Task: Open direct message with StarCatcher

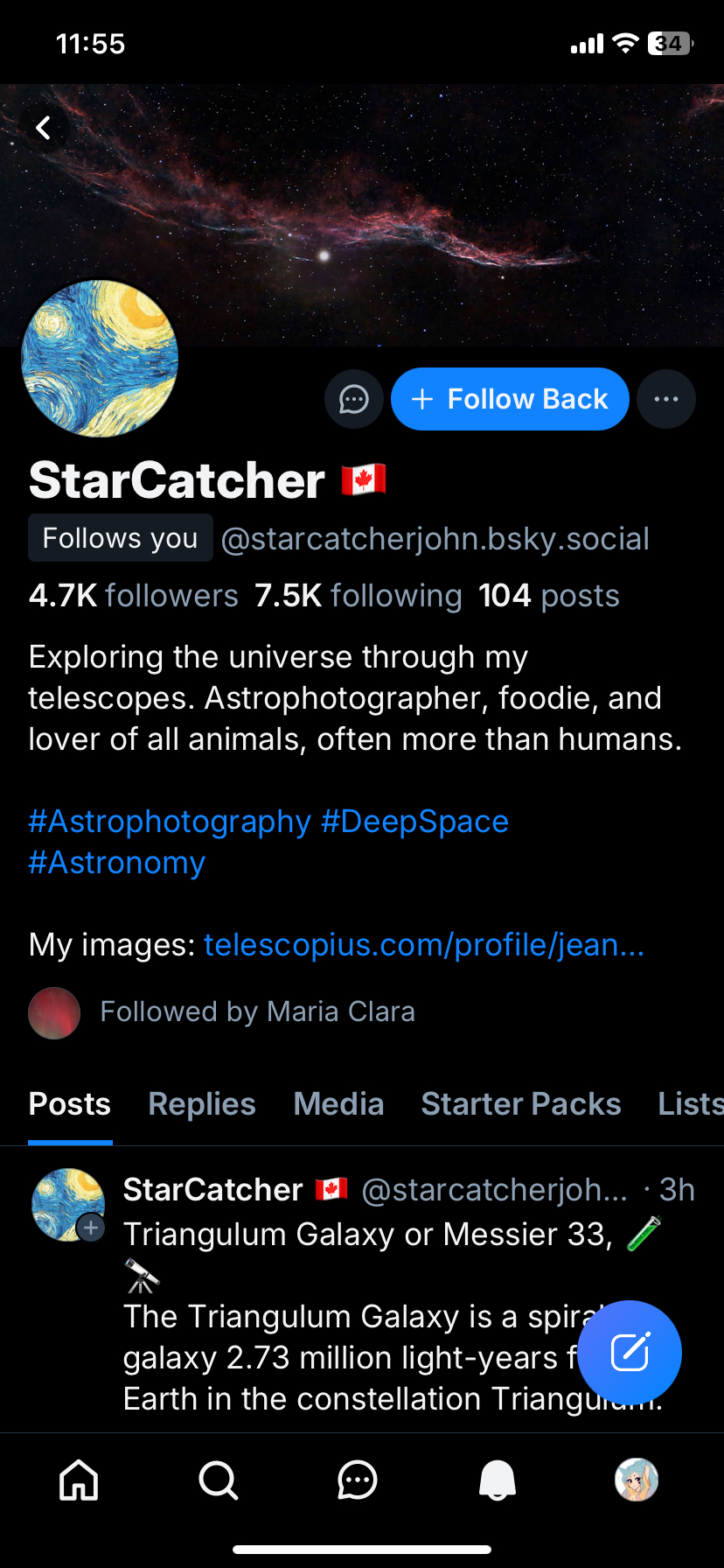Action: 353,400
